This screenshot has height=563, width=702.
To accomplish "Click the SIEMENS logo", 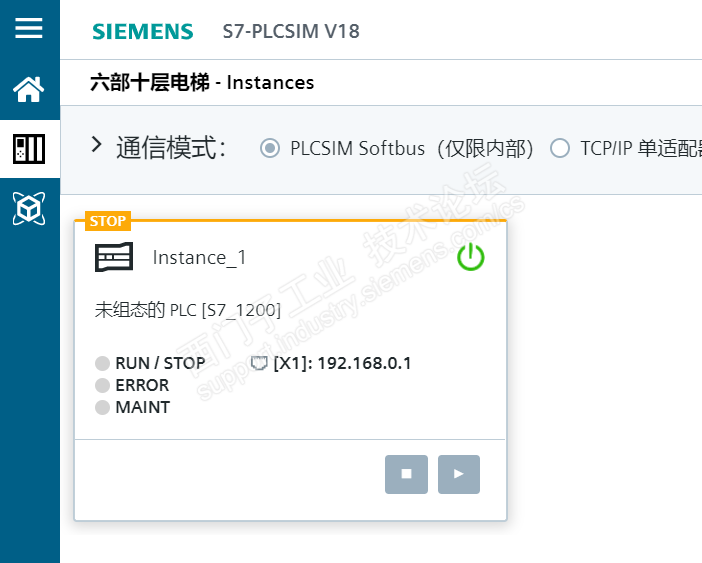I will 143,32.
